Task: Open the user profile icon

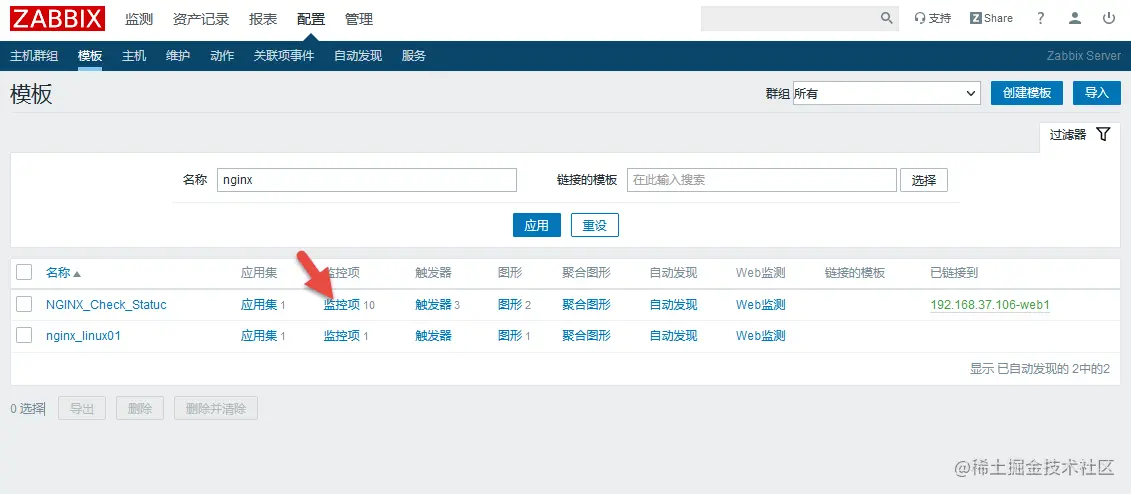Action: tap(1075, 18)
